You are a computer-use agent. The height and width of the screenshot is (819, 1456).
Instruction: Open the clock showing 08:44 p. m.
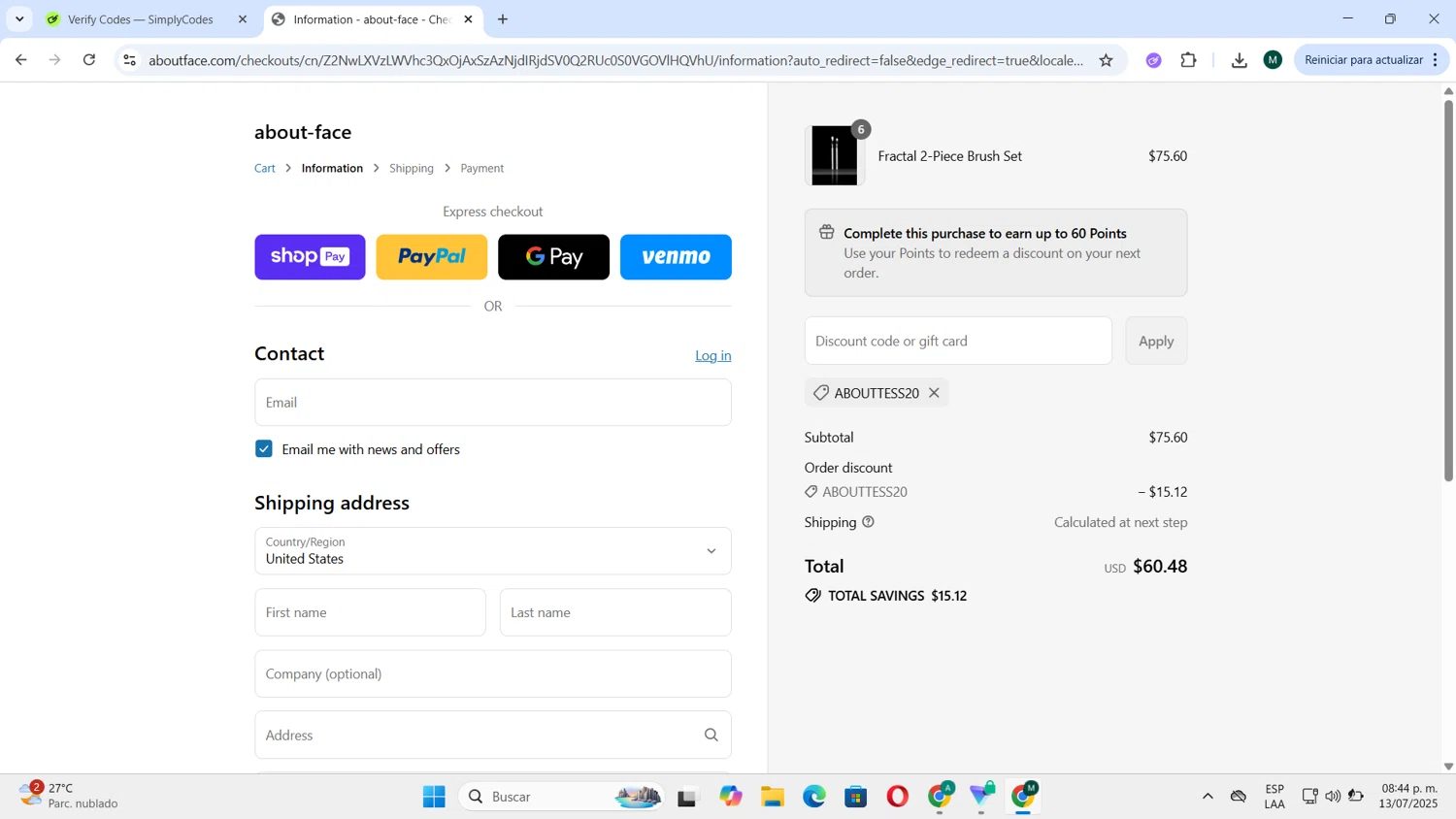[x=1409, y=796]
